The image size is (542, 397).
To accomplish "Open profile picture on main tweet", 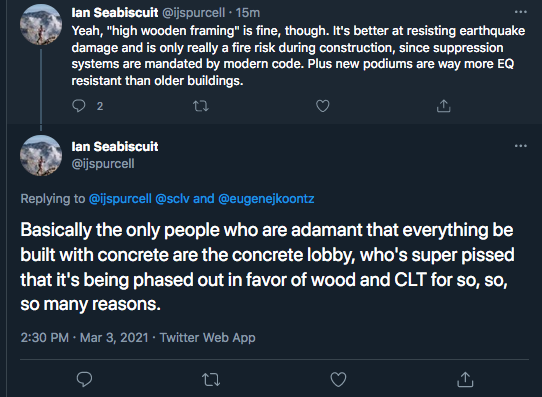I will (41, 155).
